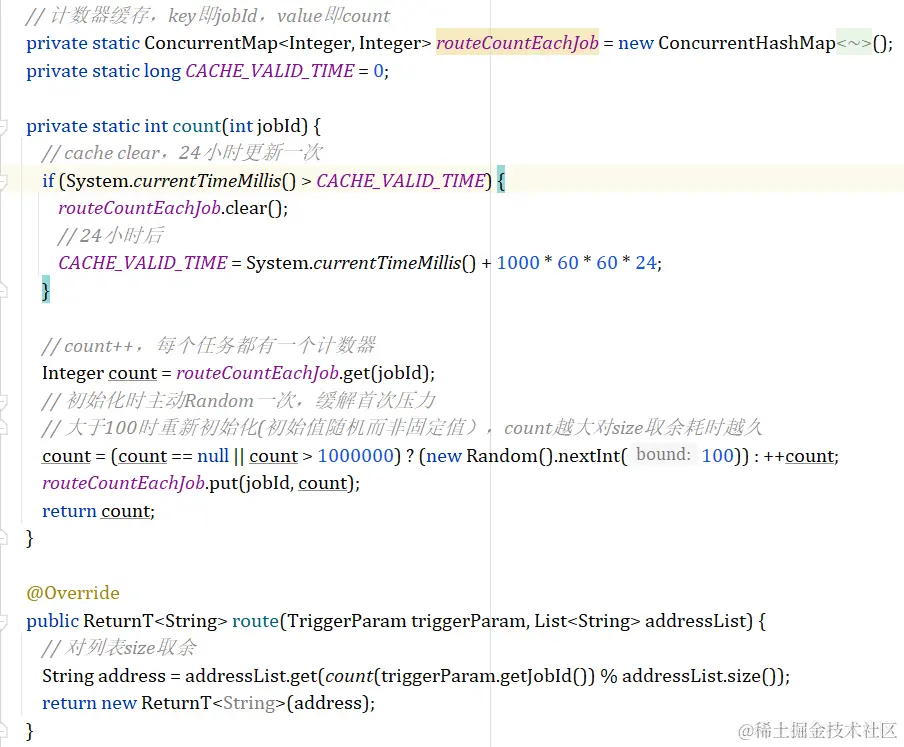Click ++count at the ternary's end
The height and width of the screenshot is (747, 904).
799,456
